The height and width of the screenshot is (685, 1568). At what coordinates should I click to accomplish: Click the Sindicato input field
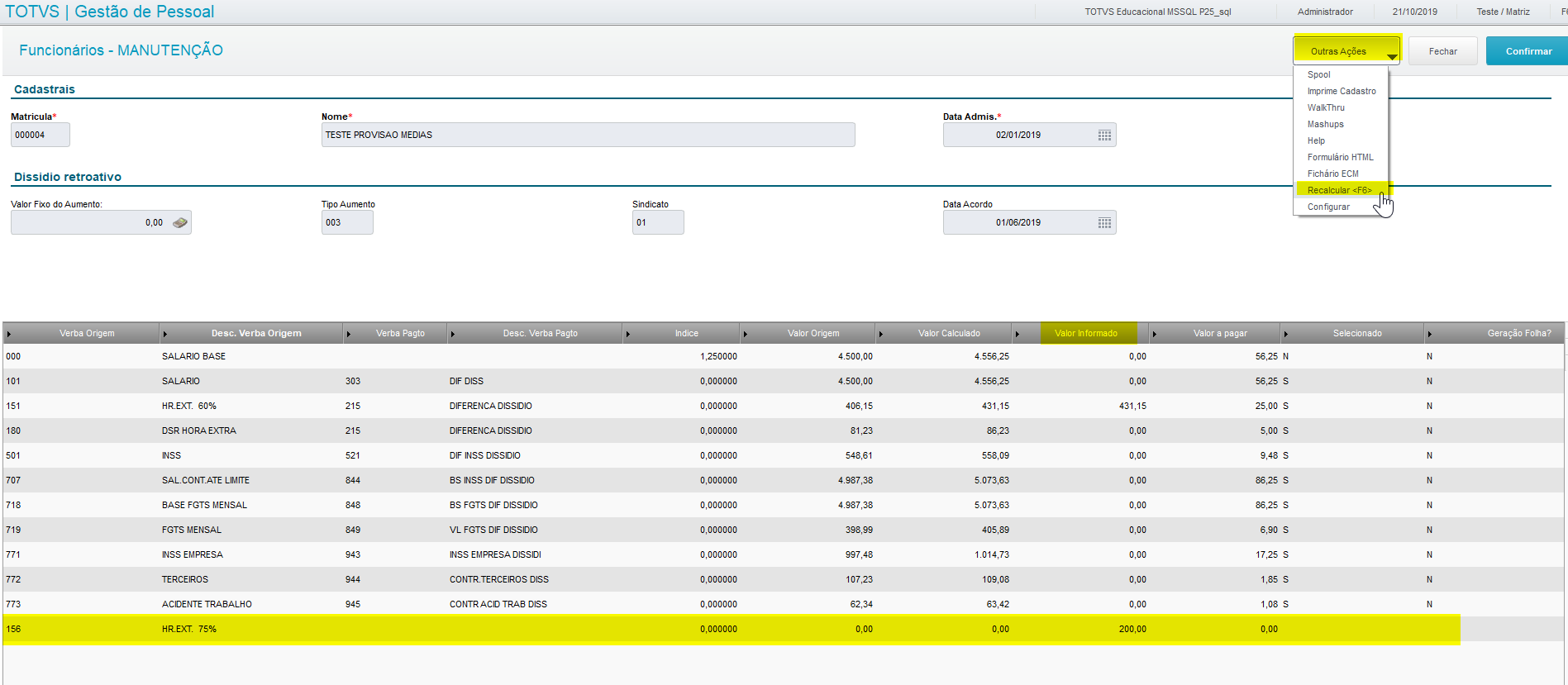point(658,222)
